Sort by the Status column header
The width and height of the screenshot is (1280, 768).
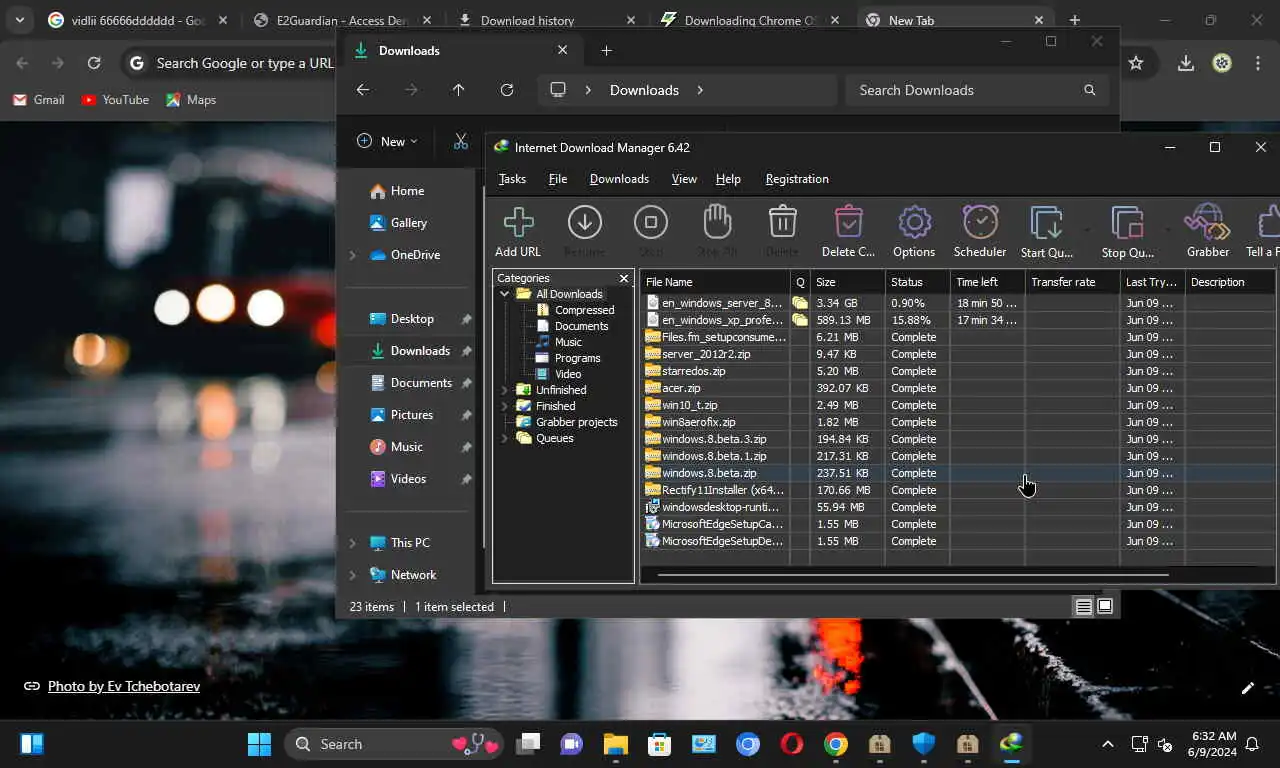click(x=917, y=282)
